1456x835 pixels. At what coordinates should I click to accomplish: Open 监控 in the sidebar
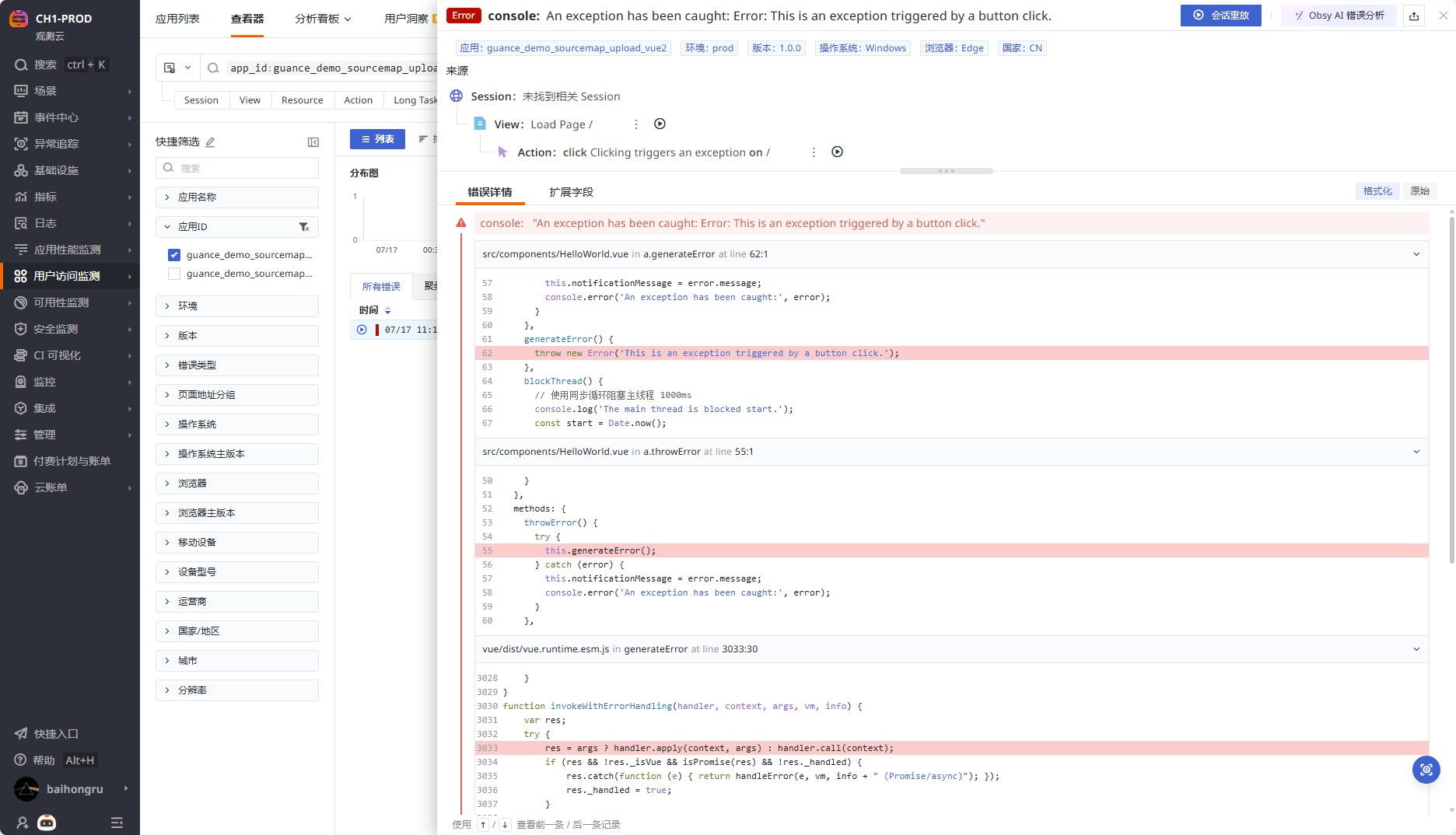pyautogui.click(x=70, y=382)
